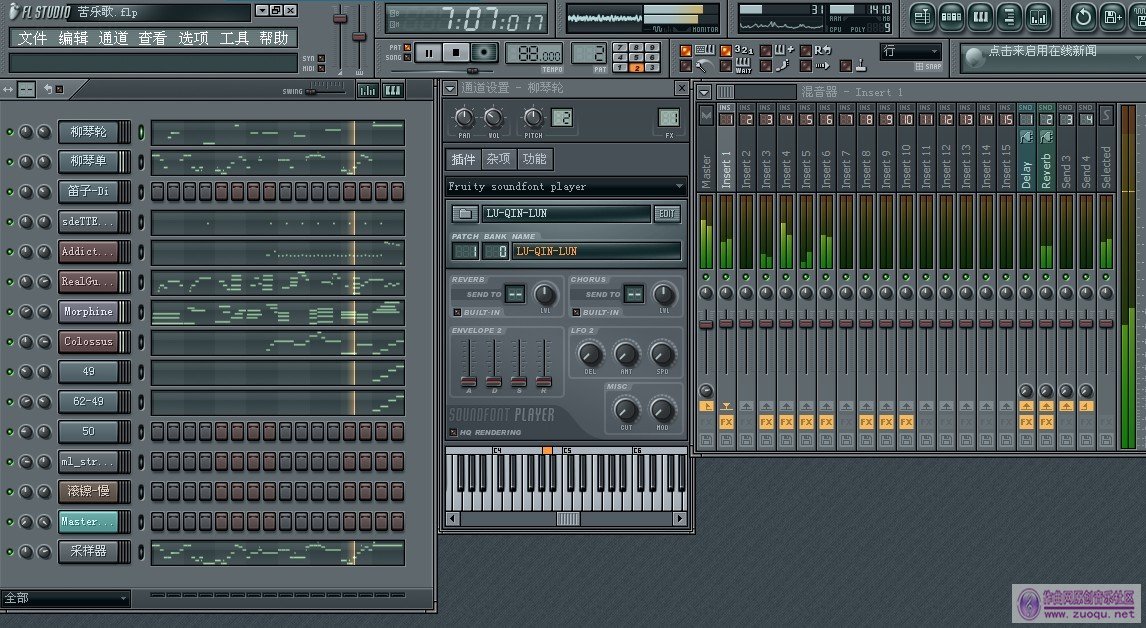Select the 柳琴单 channel button
Image resolution: width=1146 pixels, height=628 pixels.
coord(88,161)
